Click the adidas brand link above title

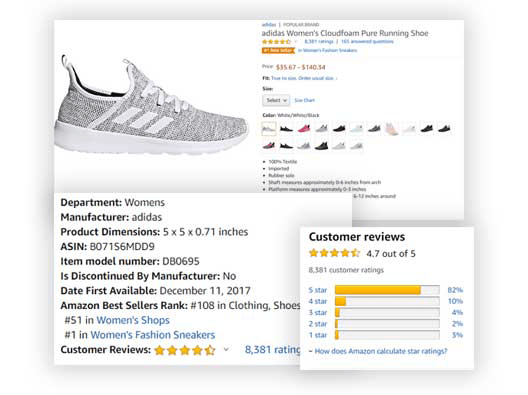pyautogui.click(x=269, y=25)
